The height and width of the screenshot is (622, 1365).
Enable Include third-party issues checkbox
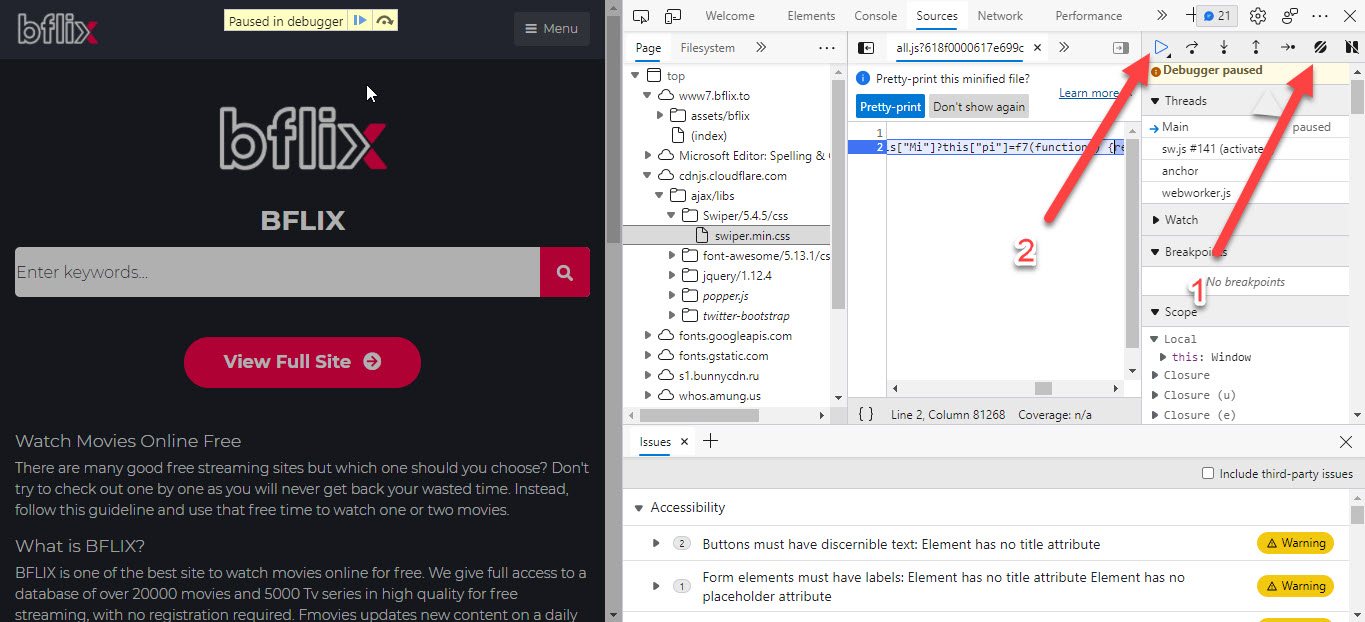tap(1208, 474)
